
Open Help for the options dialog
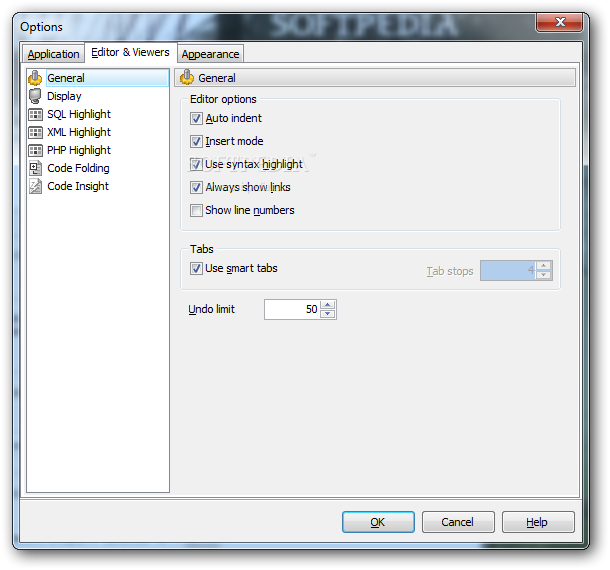tap(538, 522)
